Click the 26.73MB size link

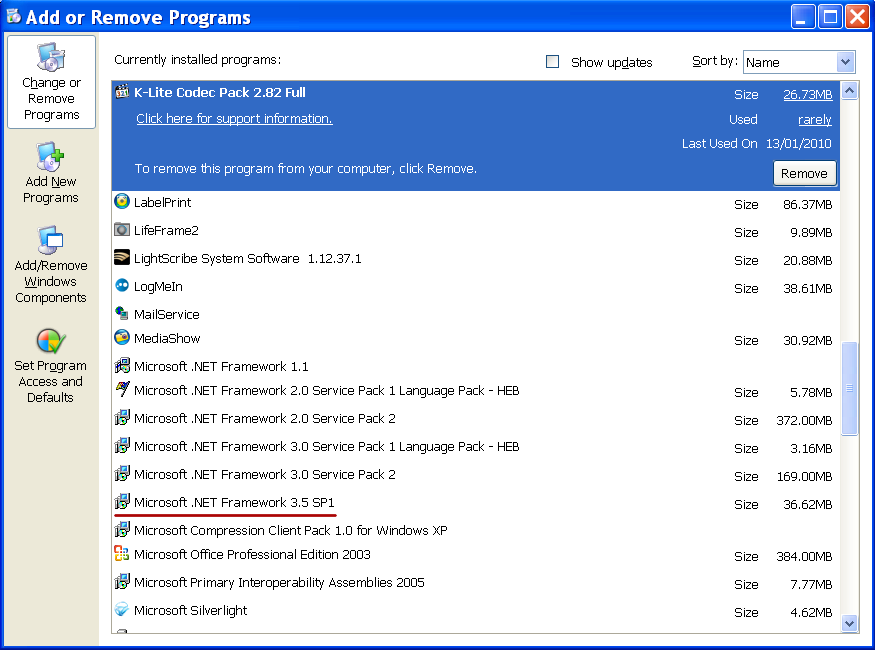coord(807,95)
